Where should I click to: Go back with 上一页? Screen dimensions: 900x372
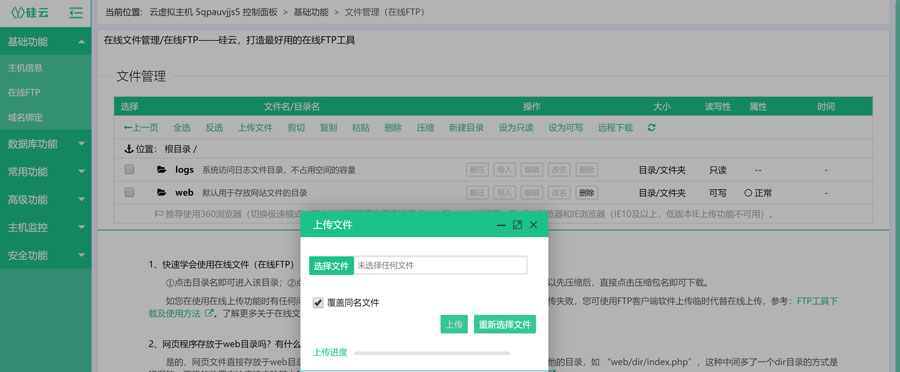click(141, 127)
